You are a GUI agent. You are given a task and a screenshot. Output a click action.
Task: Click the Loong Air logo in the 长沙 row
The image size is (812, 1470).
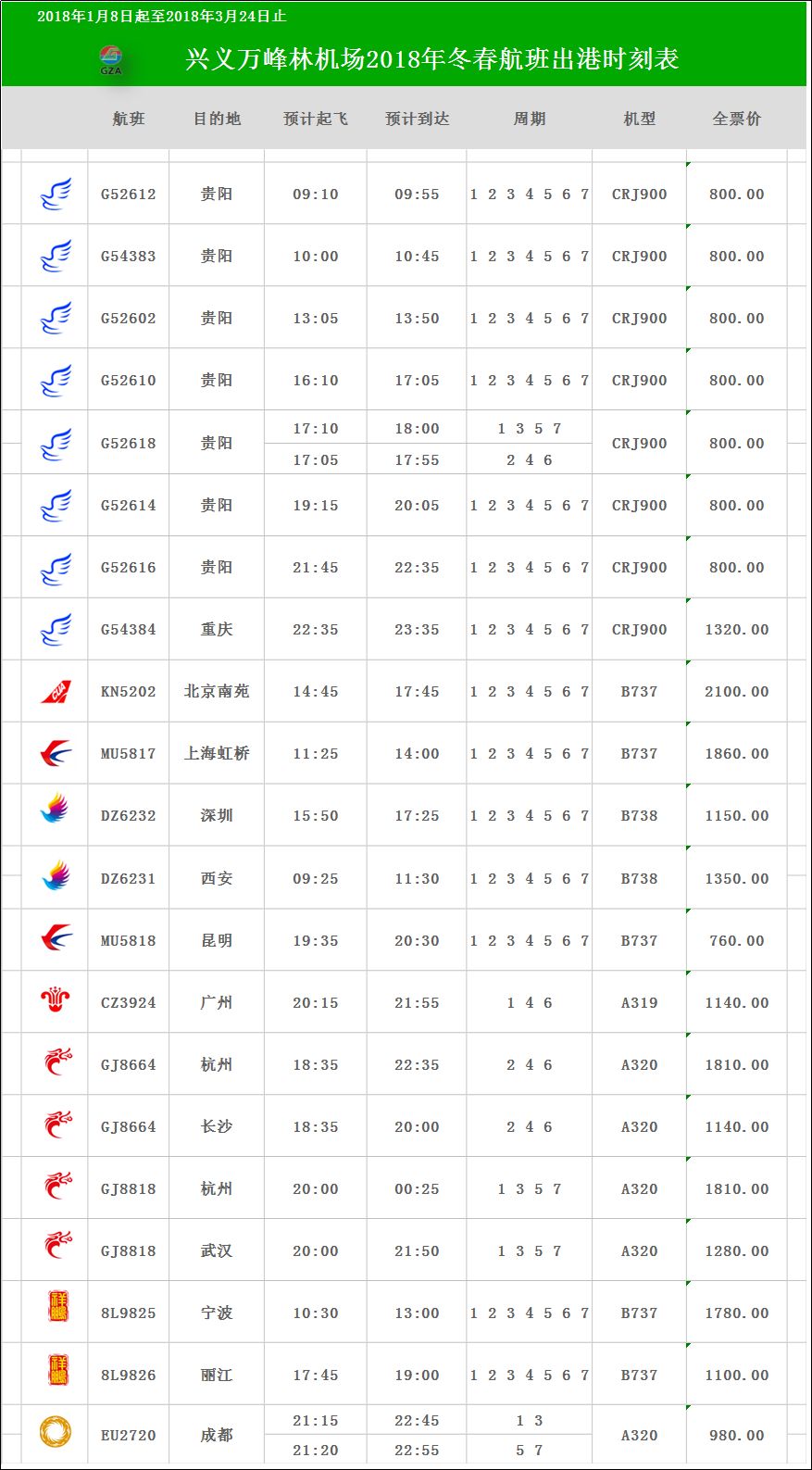click(57, 1125)
